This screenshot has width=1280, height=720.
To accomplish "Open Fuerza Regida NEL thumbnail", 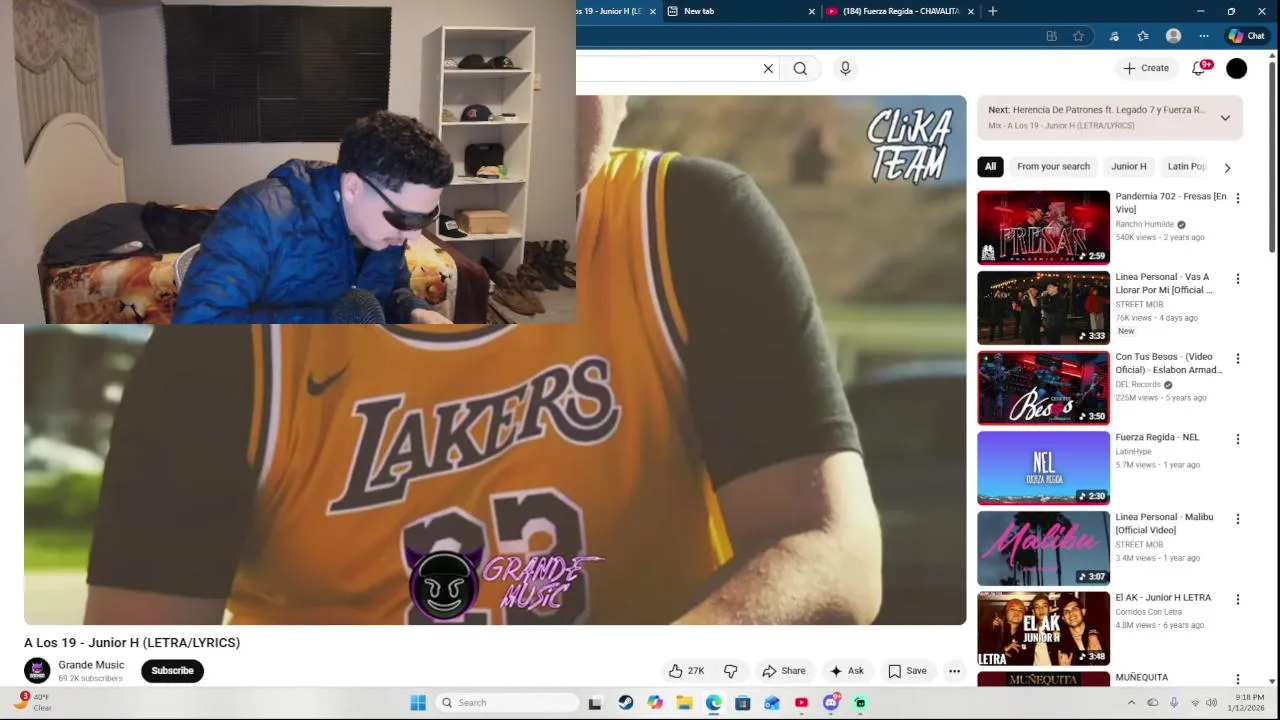I will [x=1043, y=468].
